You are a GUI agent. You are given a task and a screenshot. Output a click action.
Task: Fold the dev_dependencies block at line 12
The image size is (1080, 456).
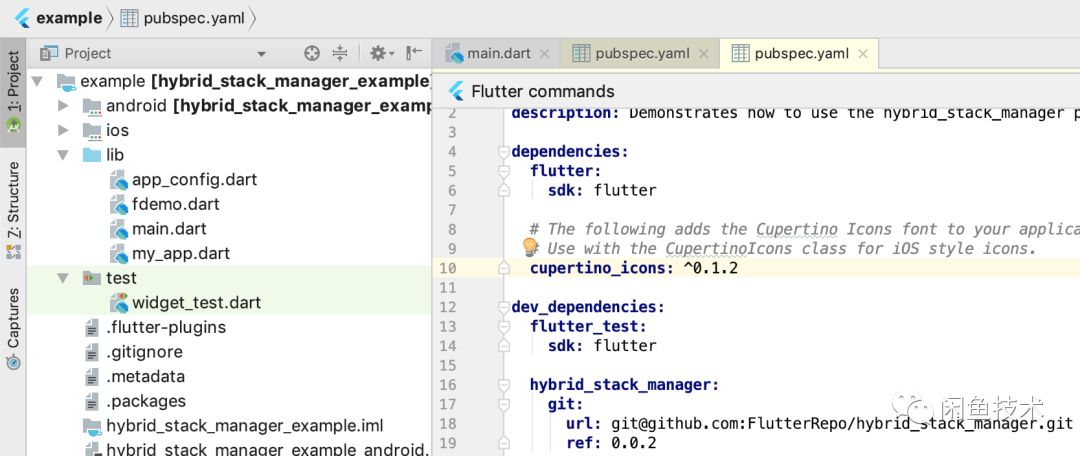504,307
